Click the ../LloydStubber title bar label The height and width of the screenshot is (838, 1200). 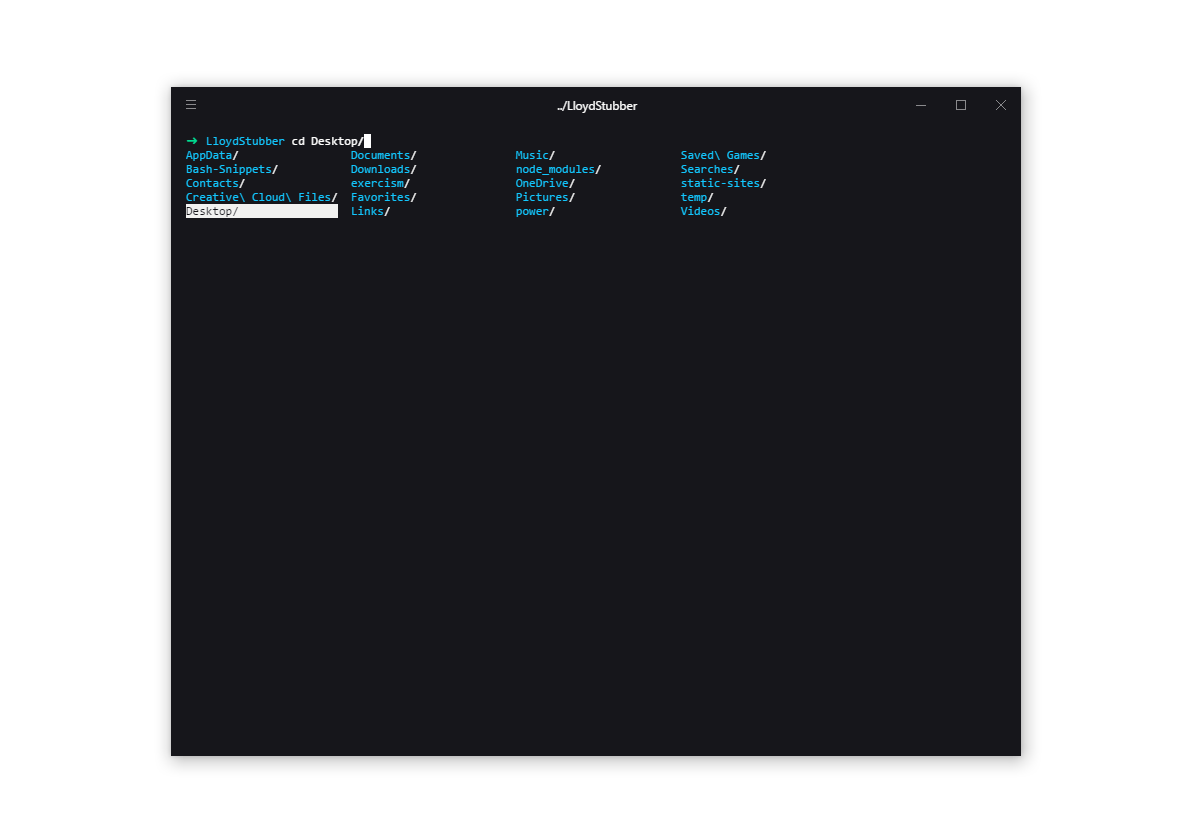[596, 105]
